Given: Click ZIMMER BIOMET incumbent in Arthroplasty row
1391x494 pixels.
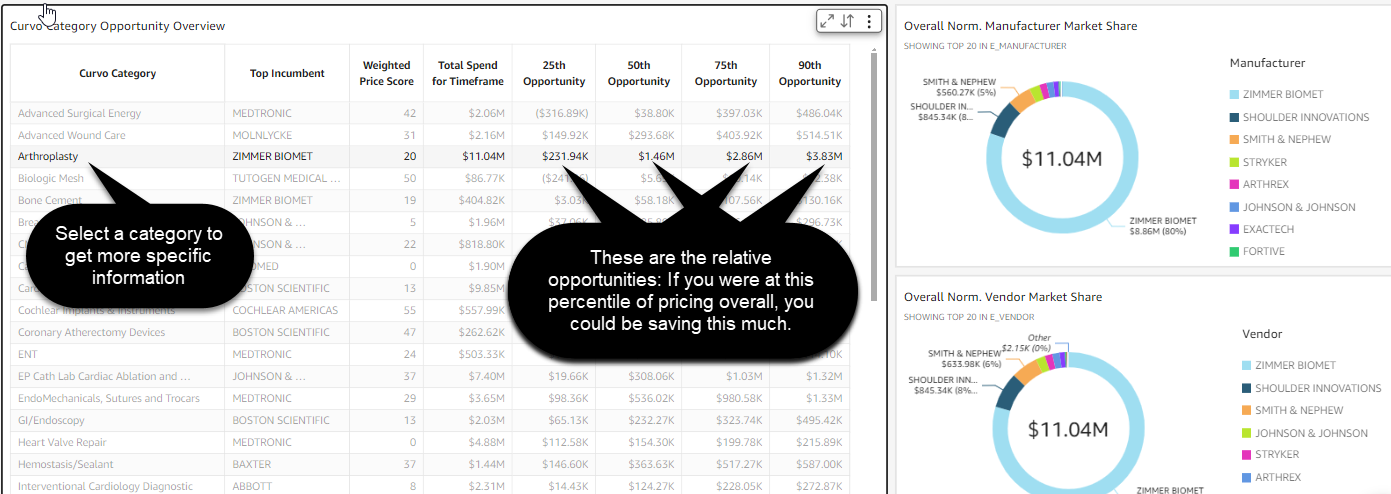Looking at the screenshot, I should coord(272,157).
